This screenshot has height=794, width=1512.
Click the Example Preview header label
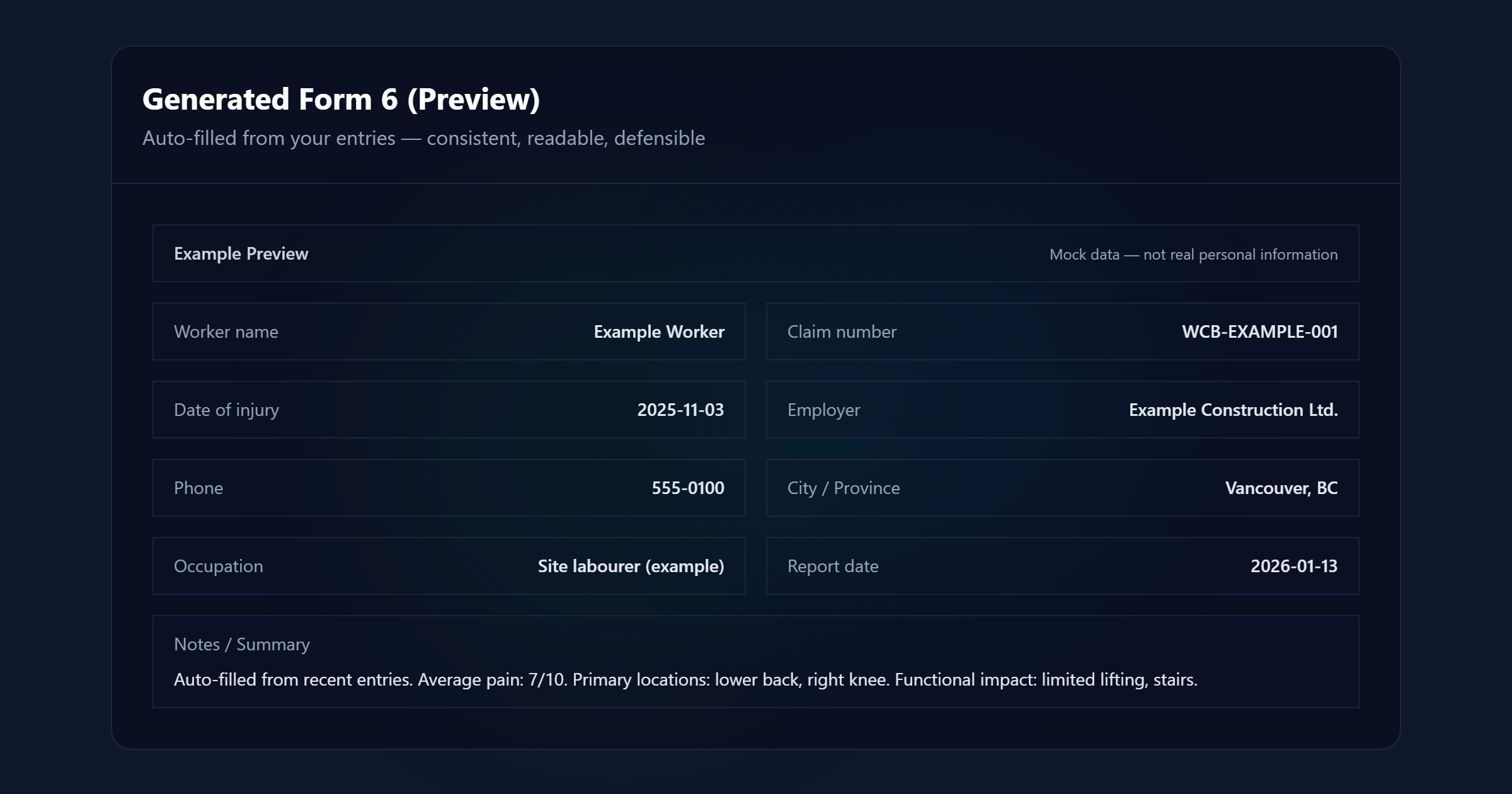tap(241, 253)
